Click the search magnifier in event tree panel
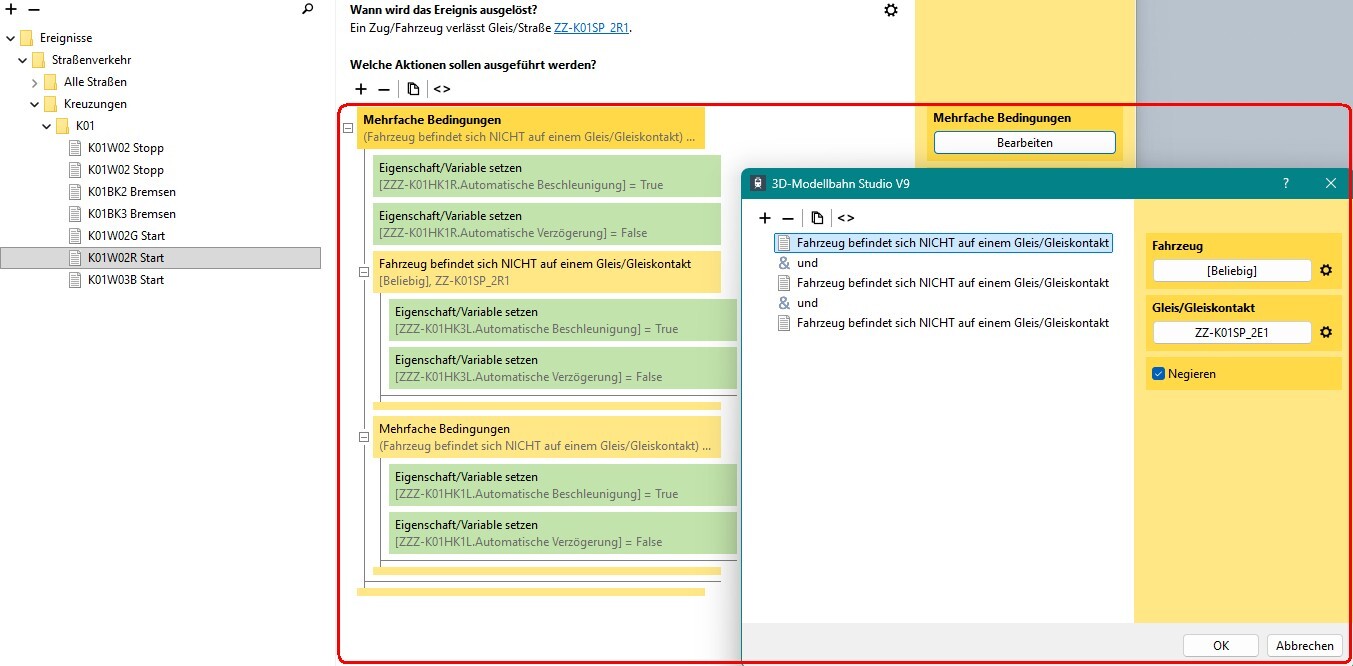This screenshot has width=1353, height=666. (307, 9)
